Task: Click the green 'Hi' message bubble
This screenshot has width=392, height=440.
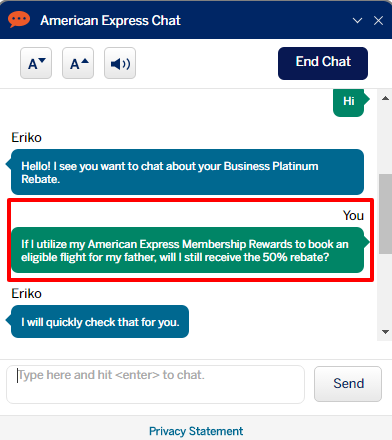Action: tap(349, 102)
